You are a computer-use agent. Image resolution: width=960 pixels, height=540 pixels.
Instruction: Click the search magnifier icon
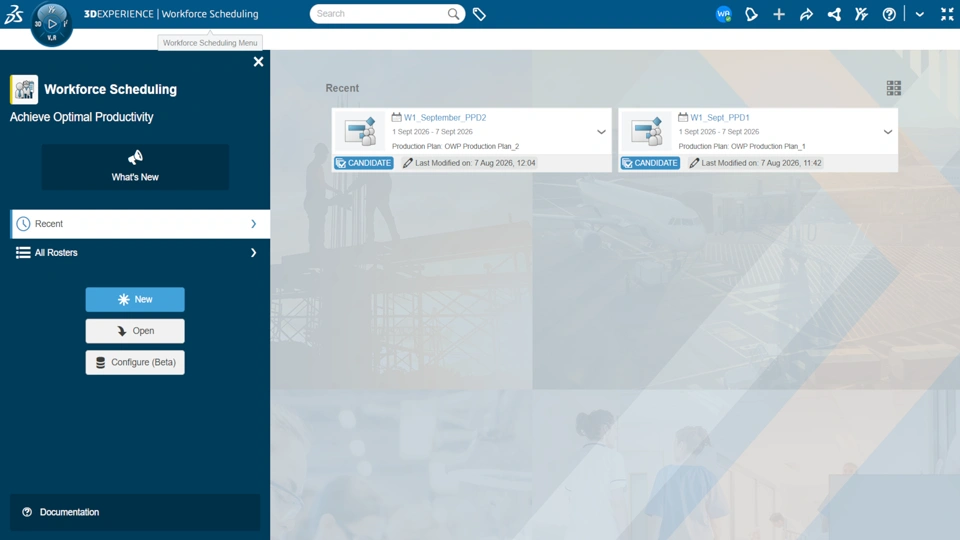coord(453,13)
